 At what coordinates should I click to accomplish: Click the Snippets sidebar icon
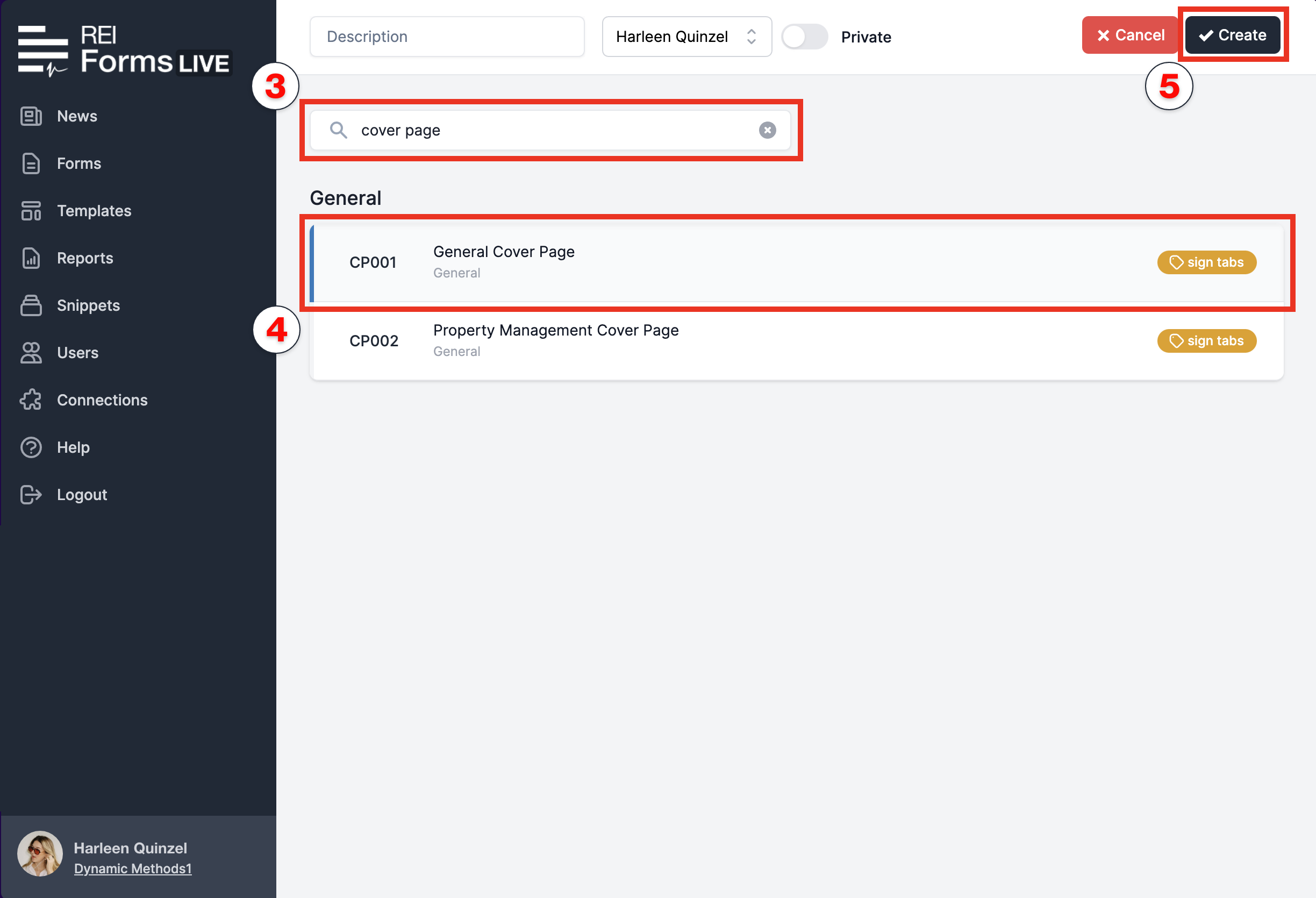point(31,305)
